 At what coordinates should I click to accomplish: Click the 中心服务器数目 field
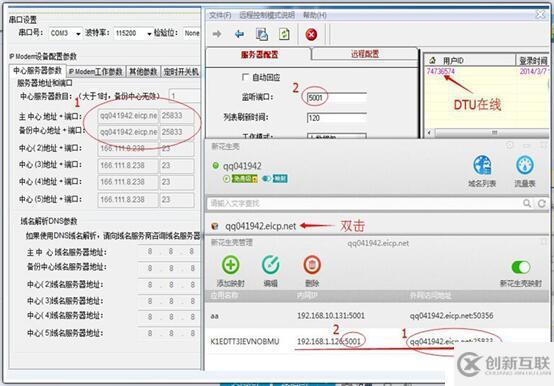[x=184, y=96]
